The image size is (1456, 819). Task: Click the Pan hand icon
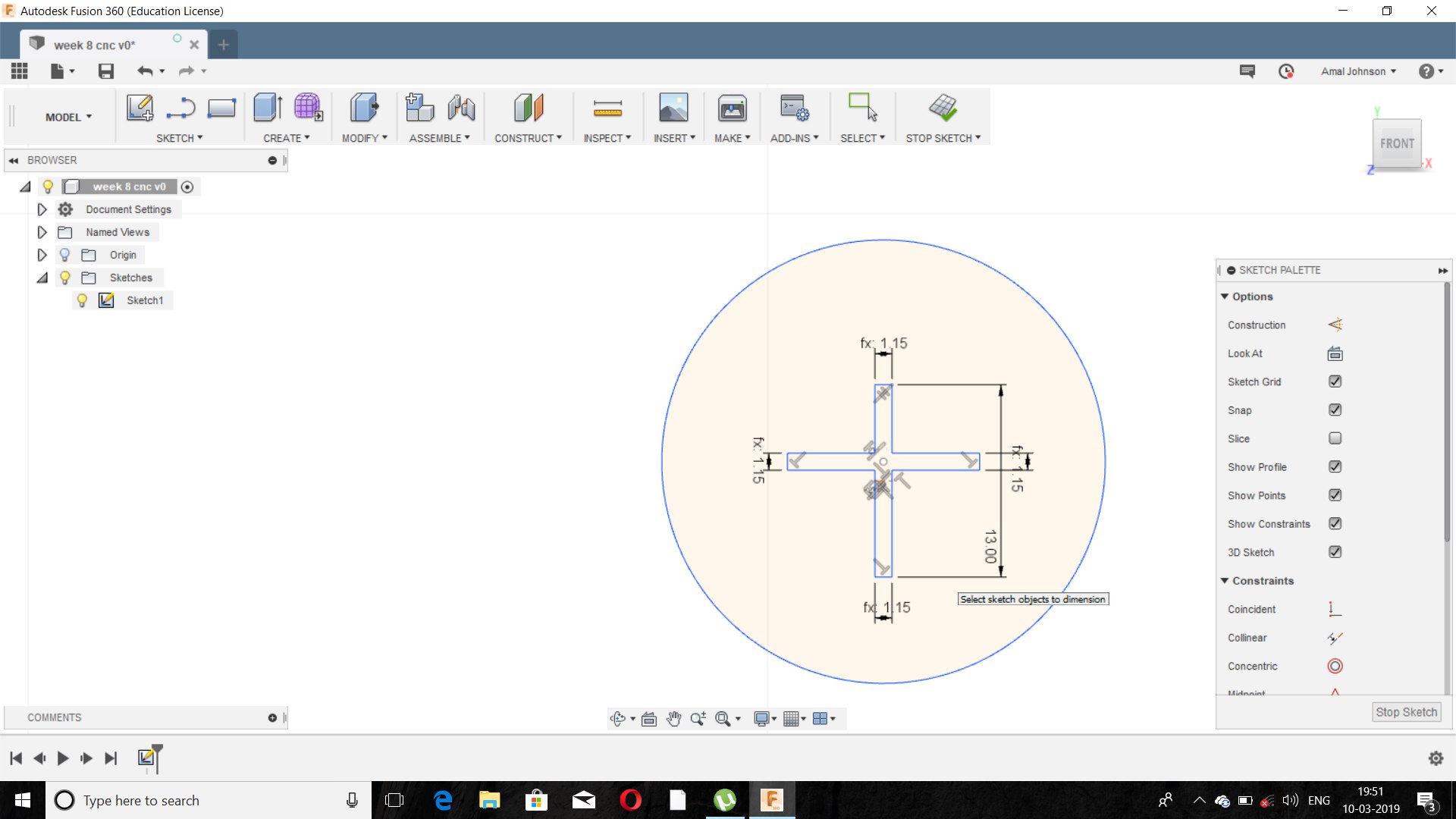[x=673, y=719]
